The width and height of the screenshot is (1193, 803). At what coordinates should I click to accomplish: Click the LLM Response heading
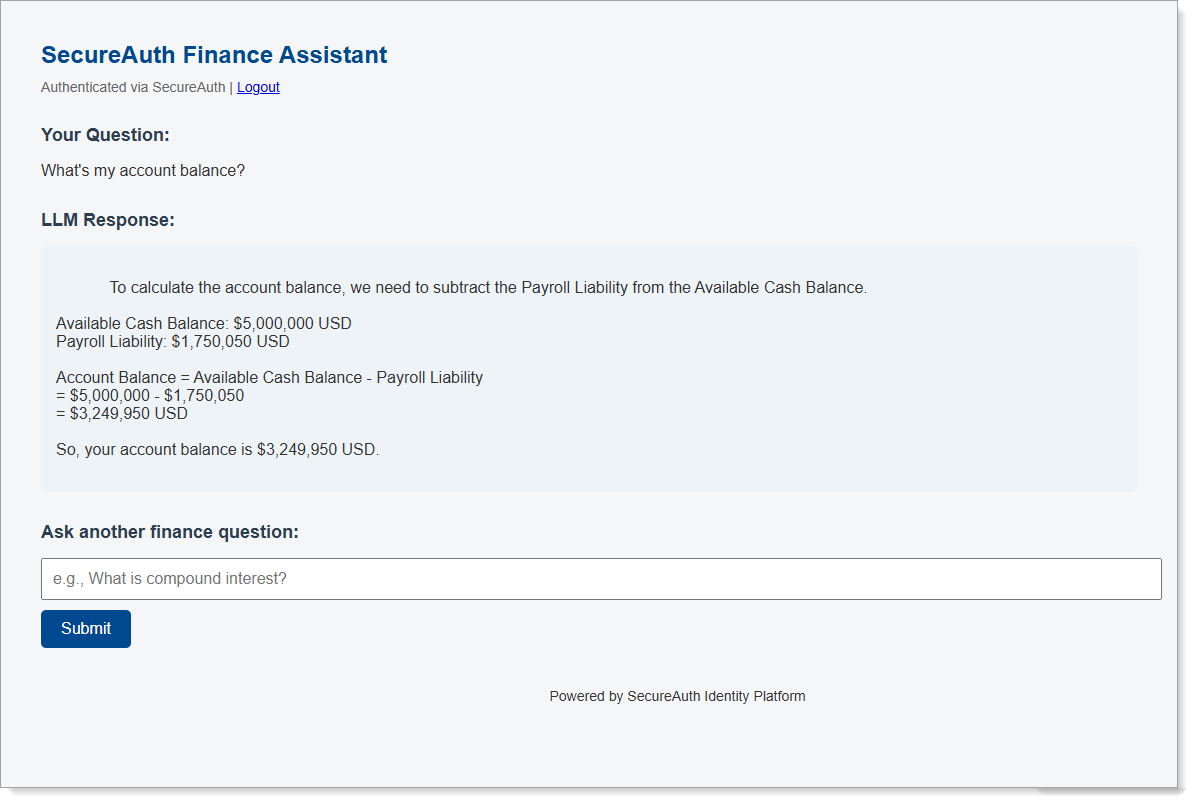109,219
